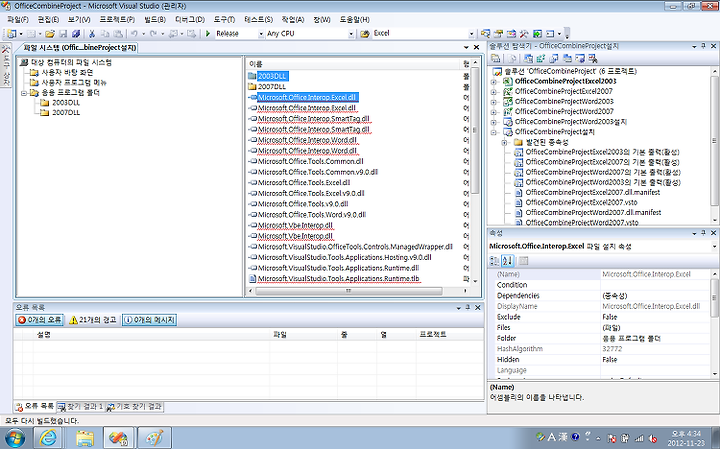
Task: Click Windows Explorer folder icon in taskbar
Action: pos(84,438)
